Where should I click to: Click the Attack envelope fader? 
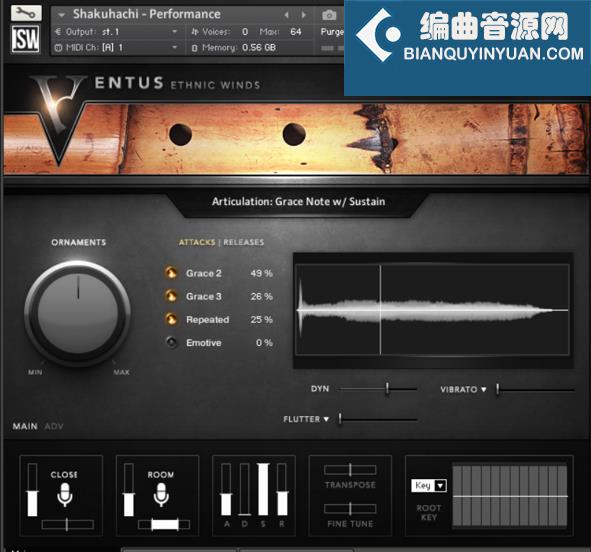[x=226, y=489]
